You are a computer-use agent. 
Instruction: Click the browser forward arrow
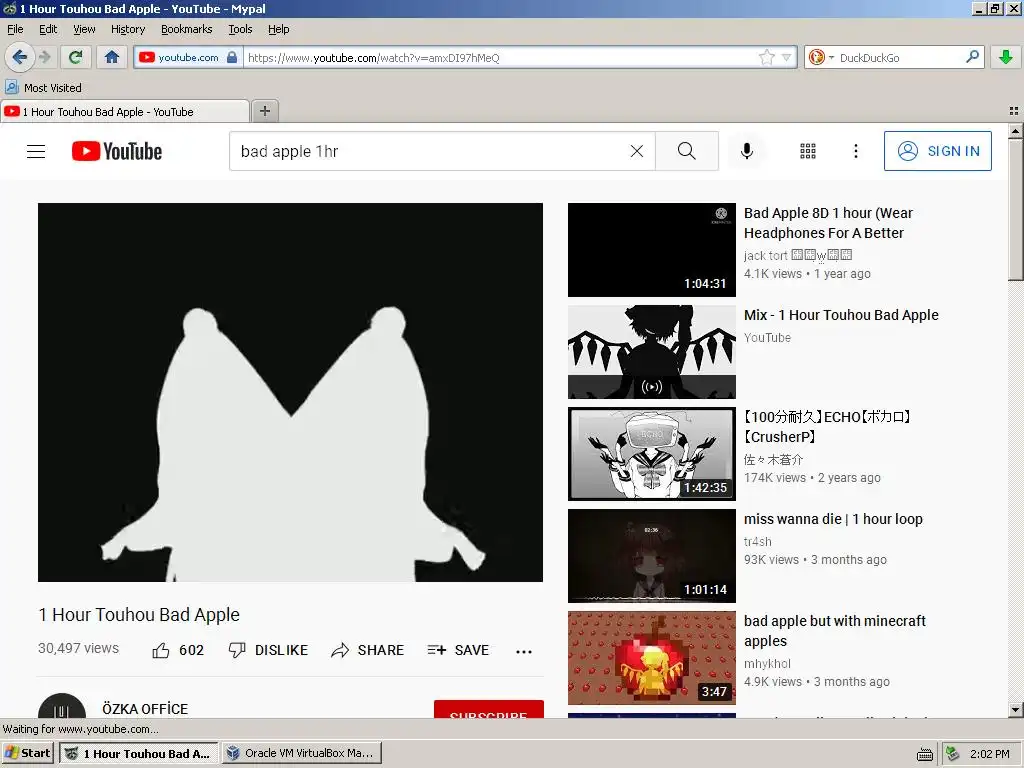point(45,57)
